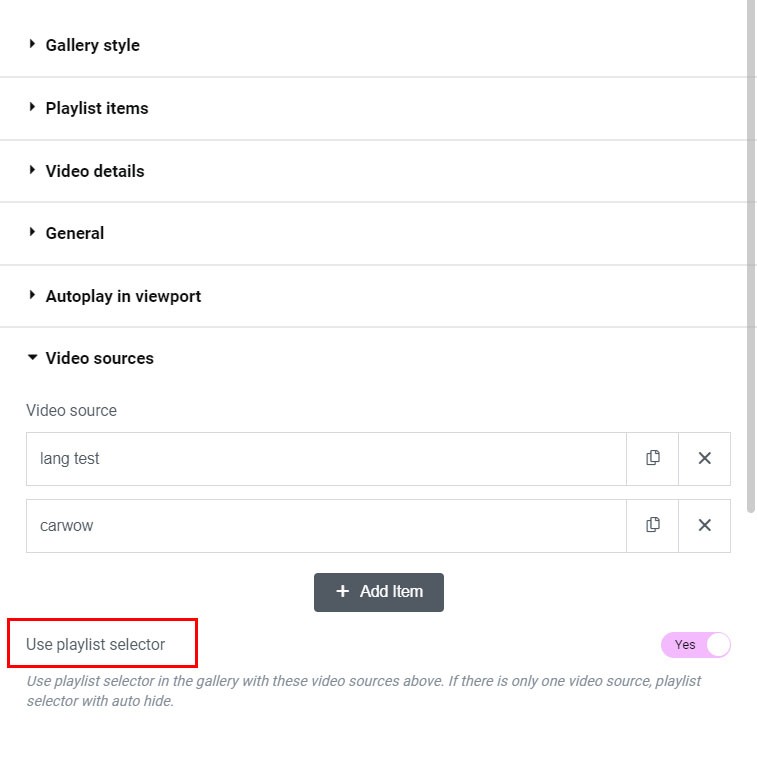Image resolution: width=757 pixels, height=759 pixels.
Task: Collapse the Video sources section arrow
Action: click(33, 357)
